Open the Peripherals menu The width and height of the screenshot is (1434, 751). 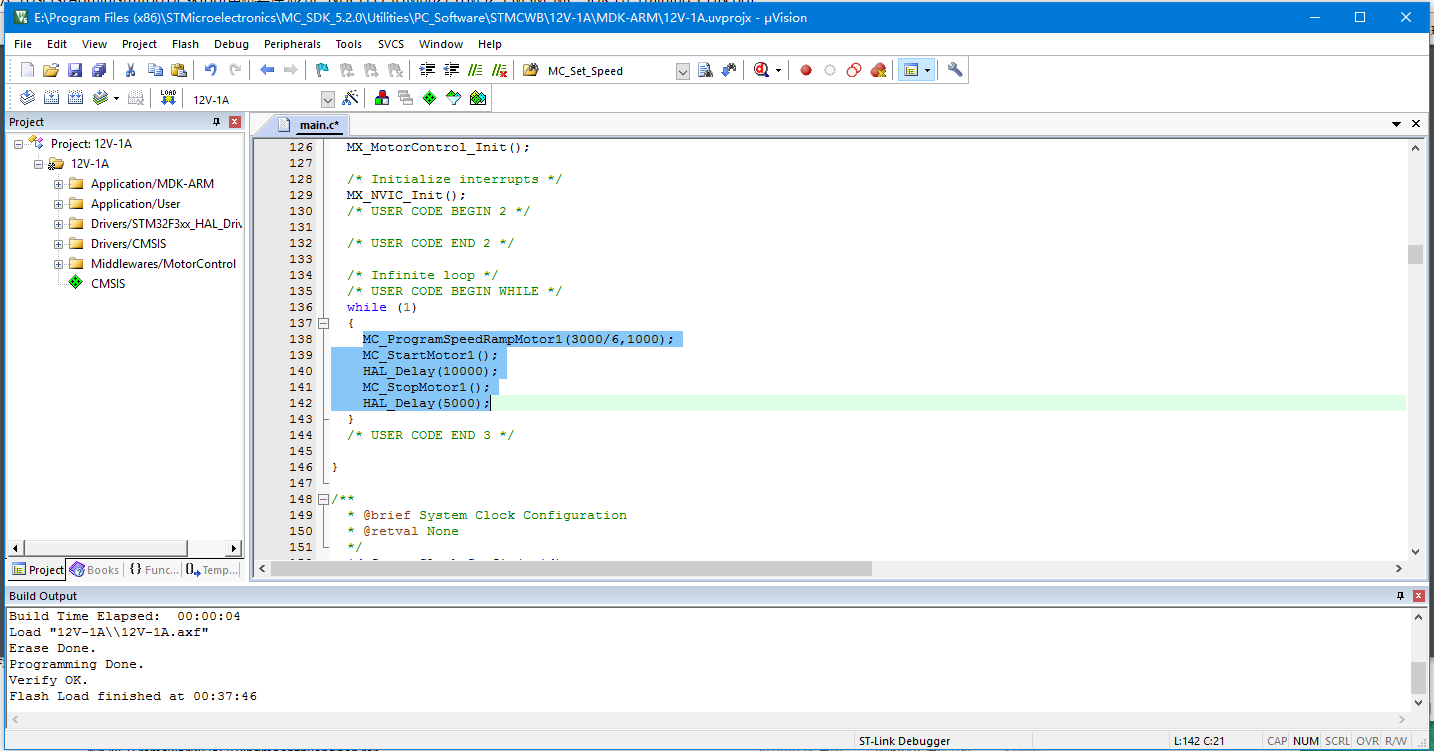click(292, 44)
